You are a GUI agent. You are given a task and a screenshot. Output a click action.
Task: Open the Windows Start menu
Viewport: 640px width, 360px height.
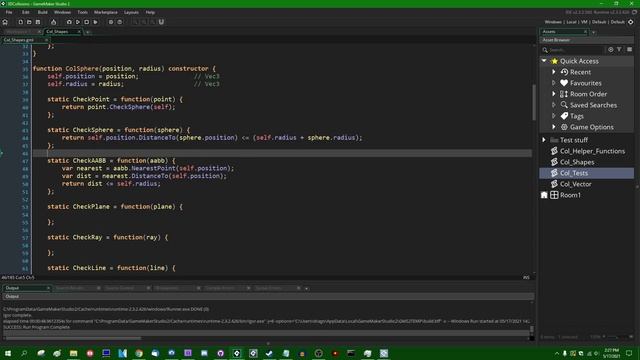(8, 353)
